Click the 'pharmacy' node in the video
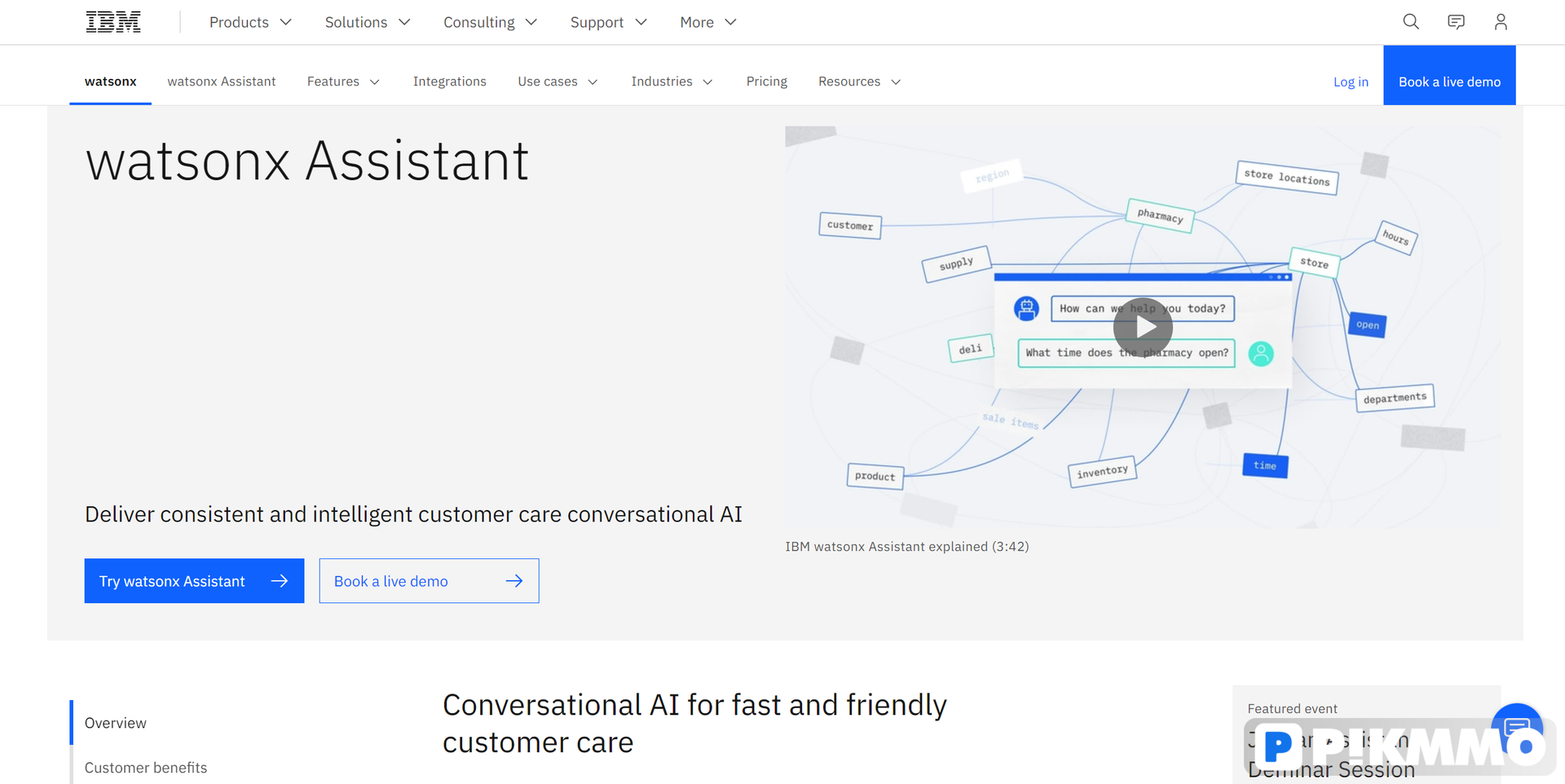 1160,216
